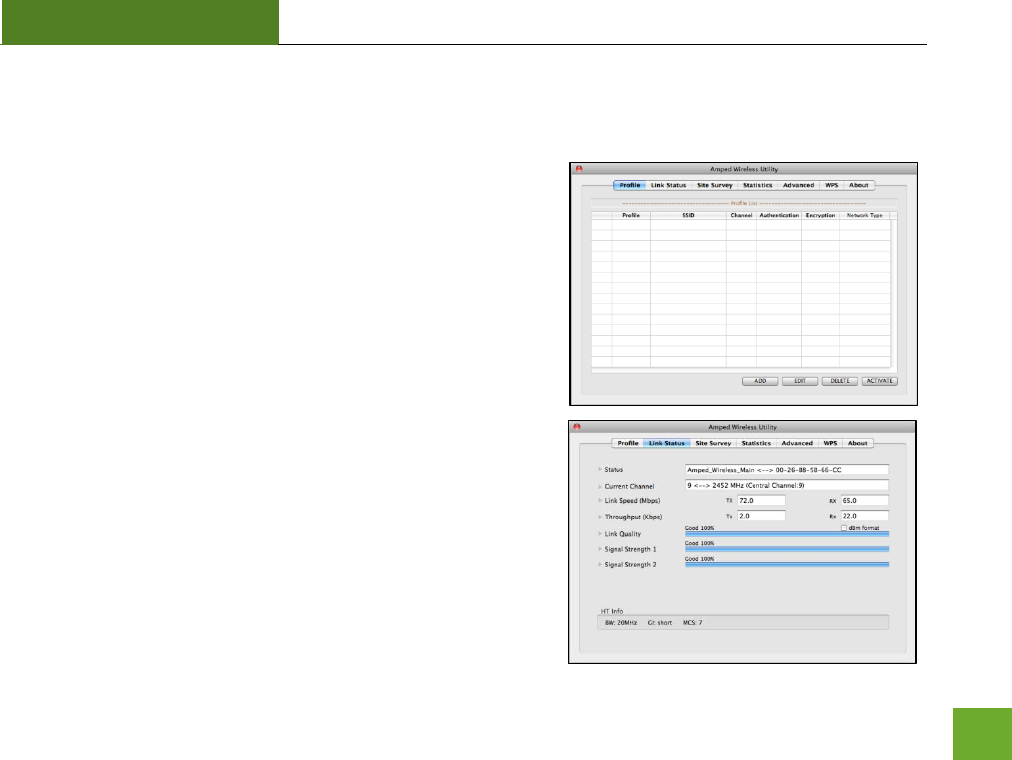Screen dimensions: 1012x760
Task: Click the DELETE profile button
Action: tap(840, 381)
